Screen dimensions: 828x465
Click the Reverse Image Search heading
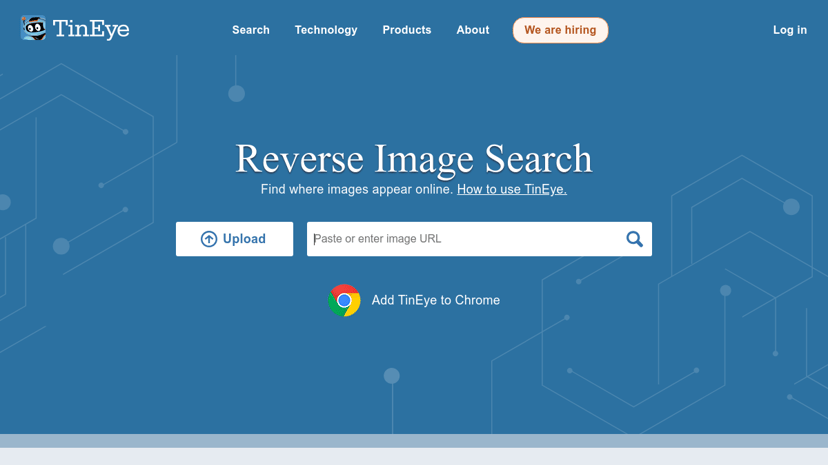click(x=414, y=159)
